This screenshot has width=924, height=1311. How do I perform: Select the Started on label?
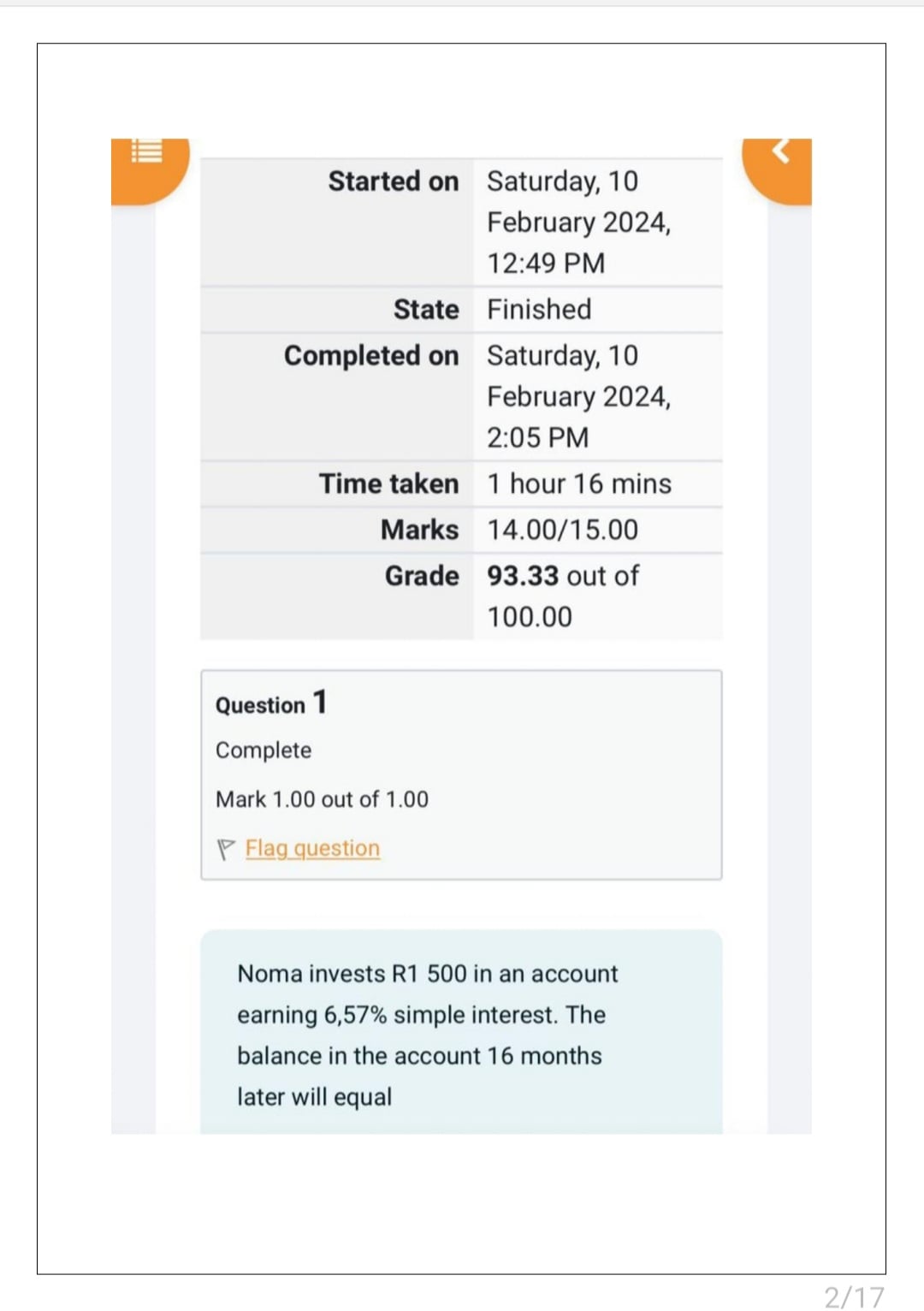[x=394, y=181]
